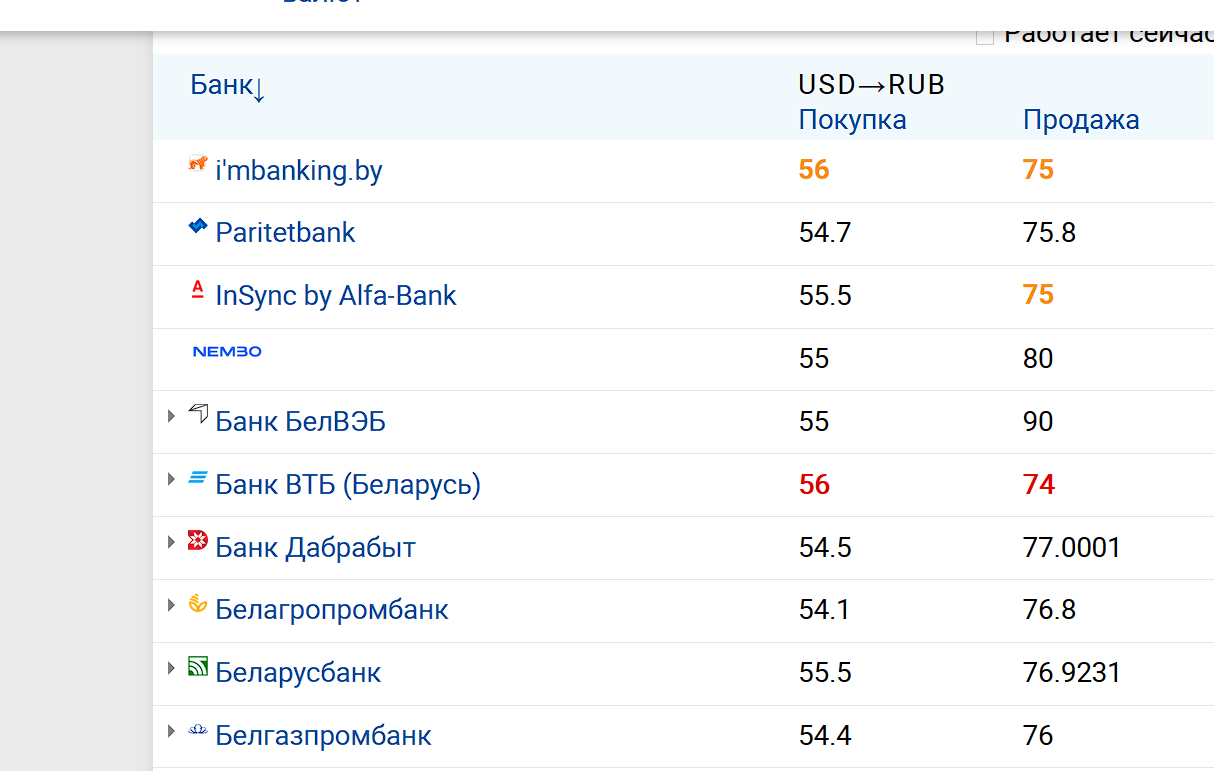Select the NEMBO row buy rate 55
This screenshot has width=1214, height=771.
814,359
